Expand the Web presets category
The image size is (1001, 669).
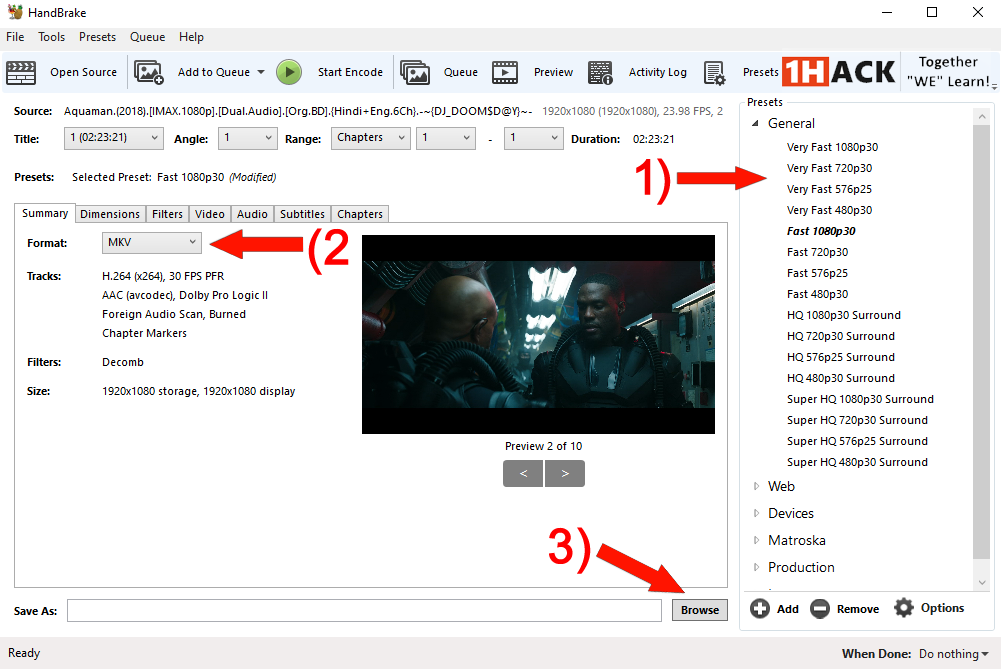click(756, 486)
